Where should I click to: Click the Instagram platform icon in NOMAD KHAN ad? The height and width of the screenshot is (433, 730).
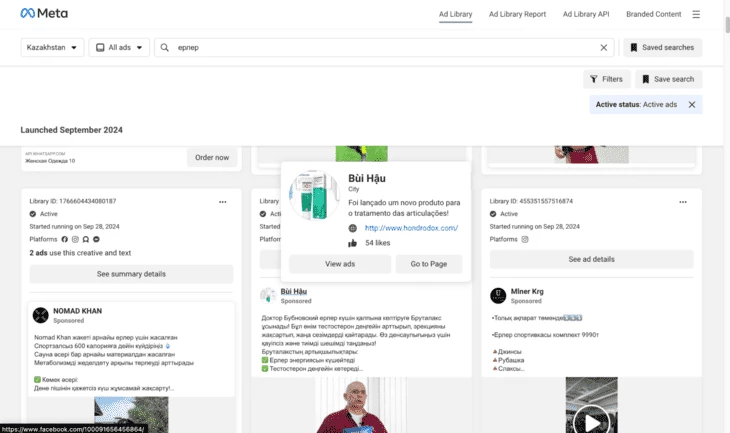point(75,239)
